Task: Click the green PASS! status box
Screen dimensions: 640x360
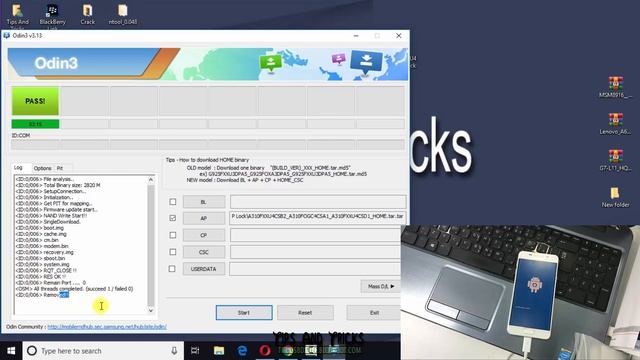Action: pos(35,101)
